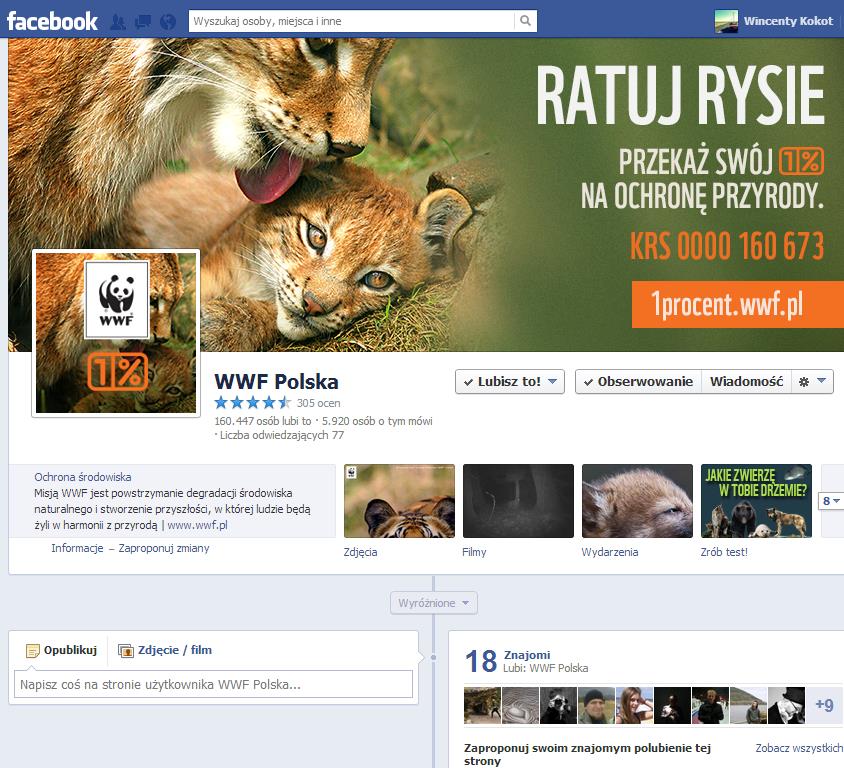The image size is (844, 768).
Task: Toggle Obserwowanie follow button
Action: pos(638,382)
